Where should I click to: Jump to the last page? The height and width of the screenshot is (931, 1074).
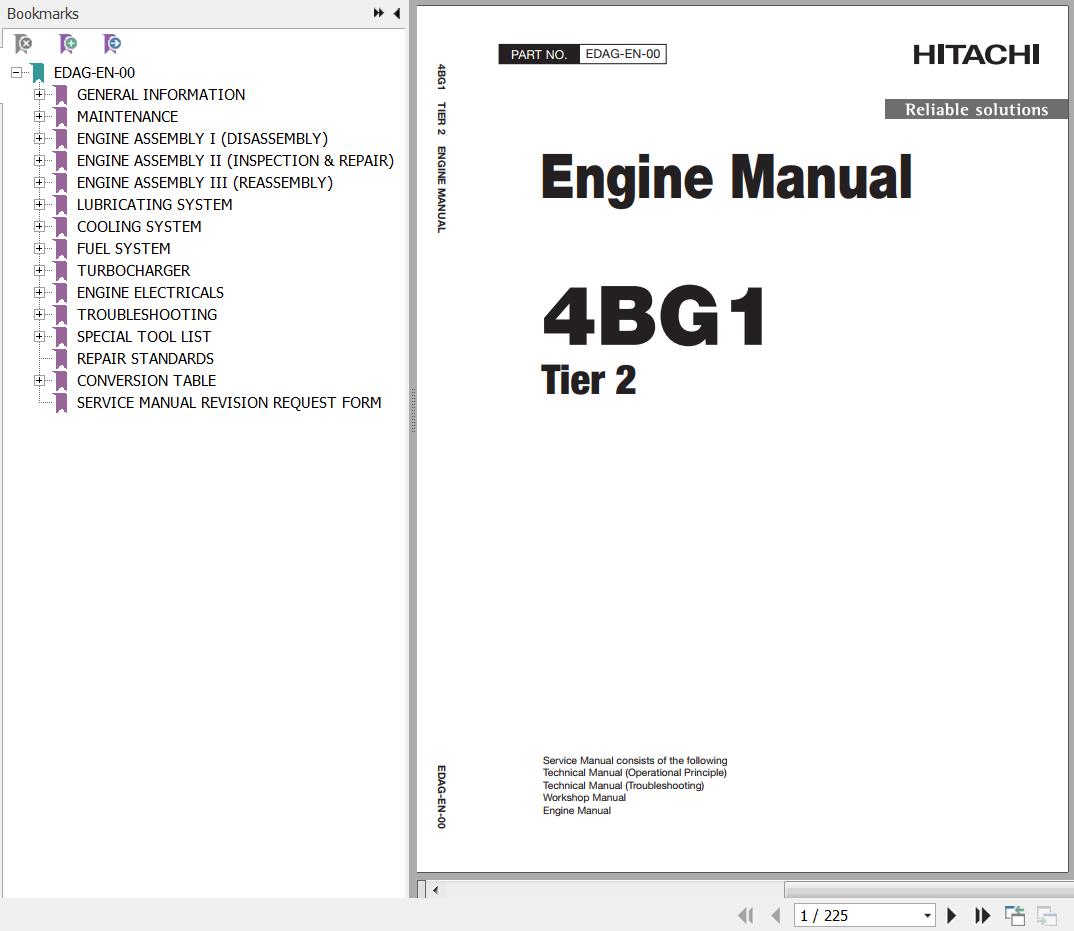(x=982, y=915)
